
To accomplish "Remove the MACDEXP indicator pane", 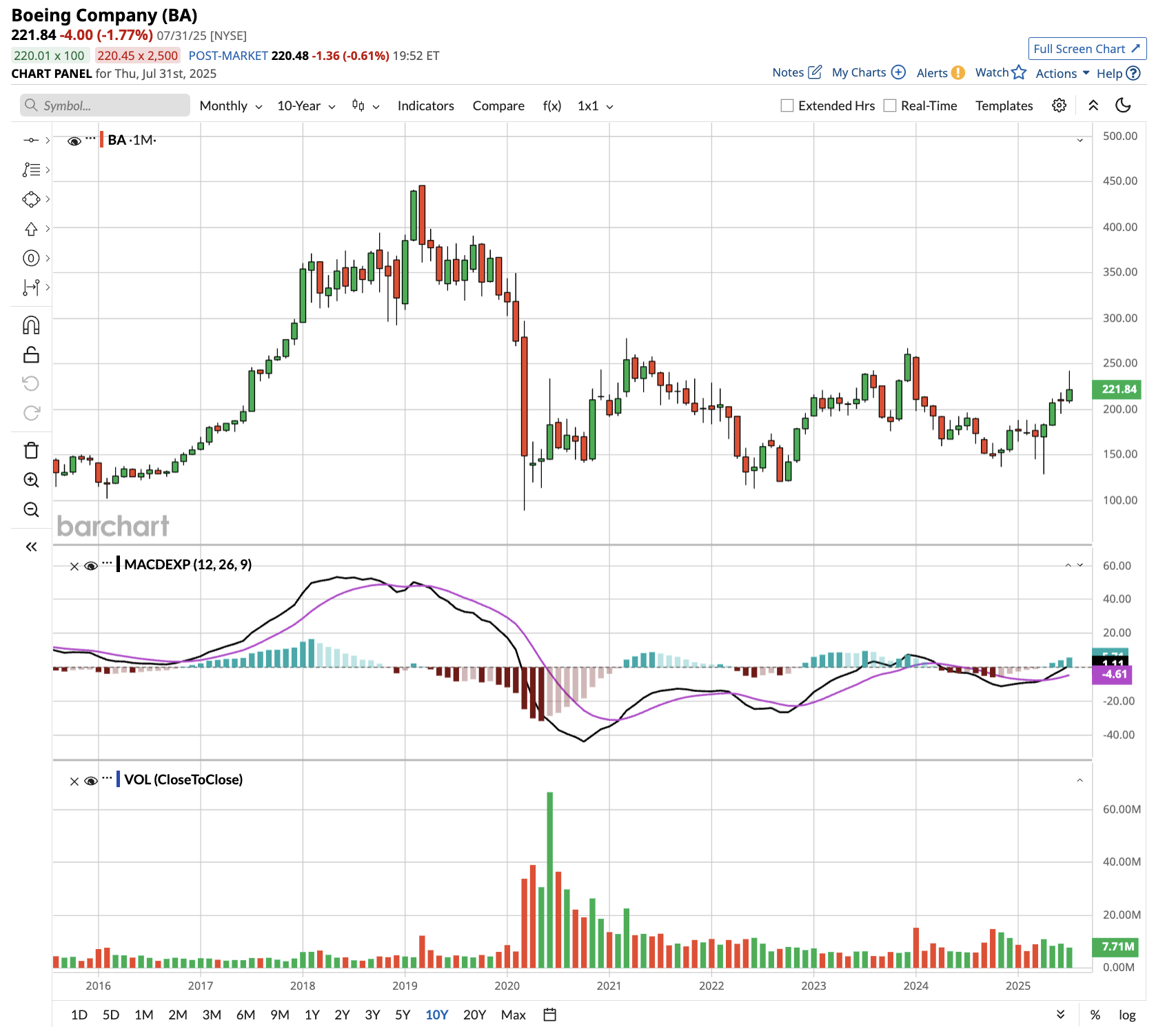I will point(74,566).
